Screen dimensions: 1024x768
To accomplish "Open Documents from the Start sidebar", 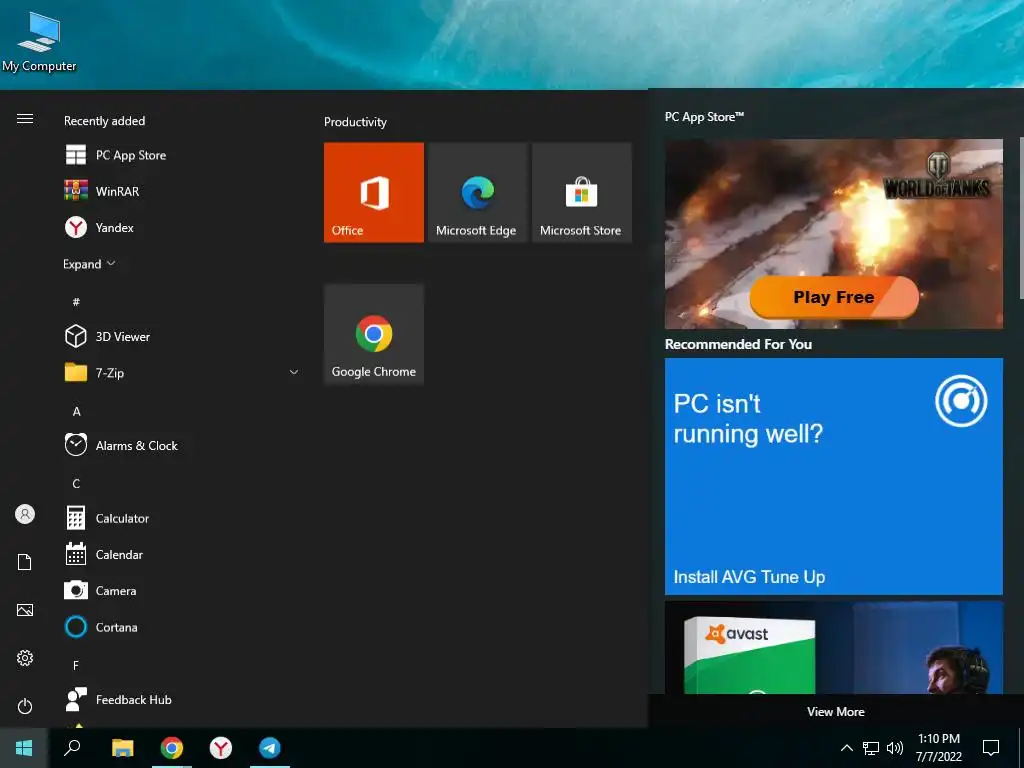I will coord(25,562).
